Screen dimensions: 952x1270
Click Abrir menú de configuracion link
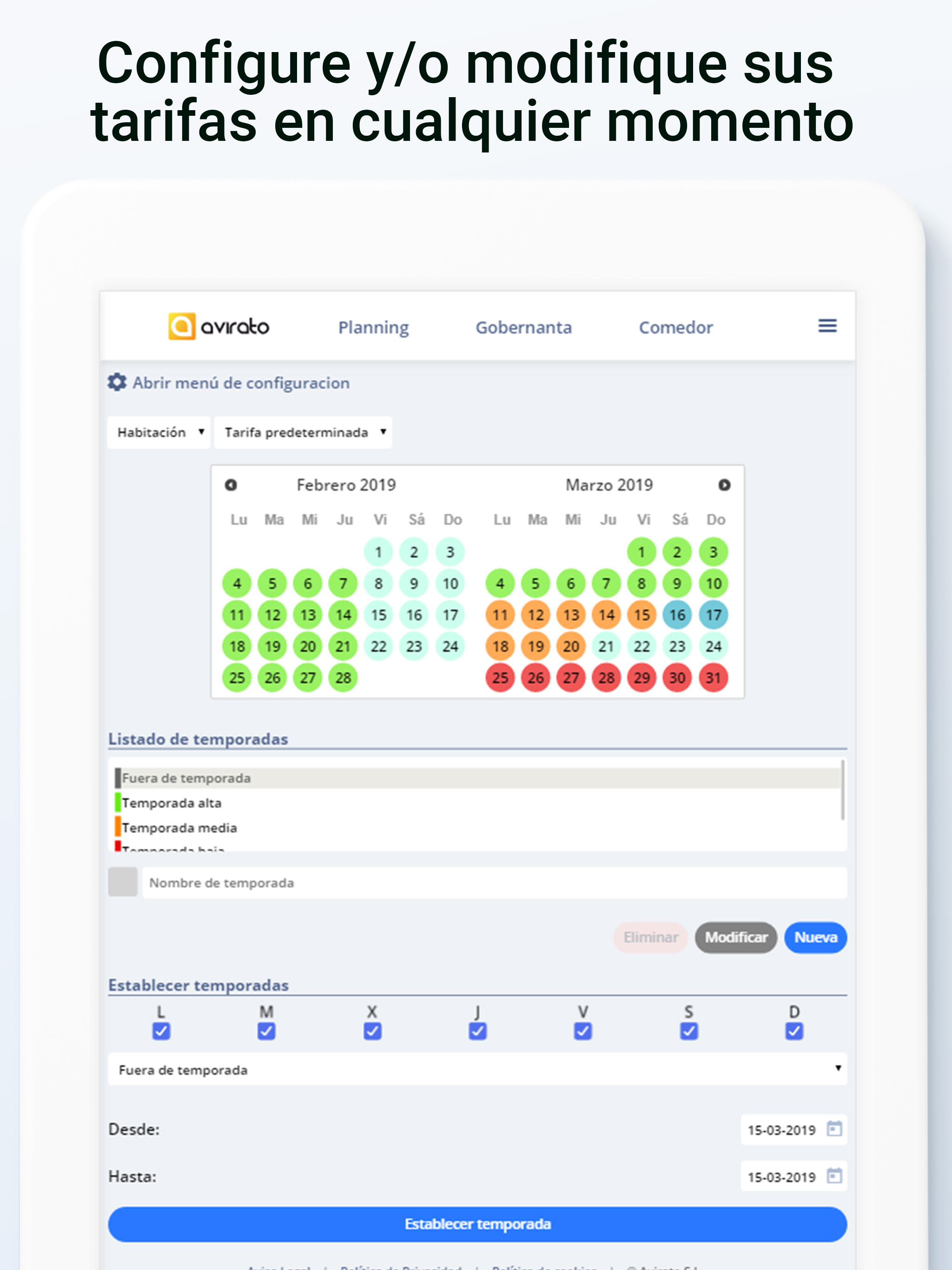point(241,383)
